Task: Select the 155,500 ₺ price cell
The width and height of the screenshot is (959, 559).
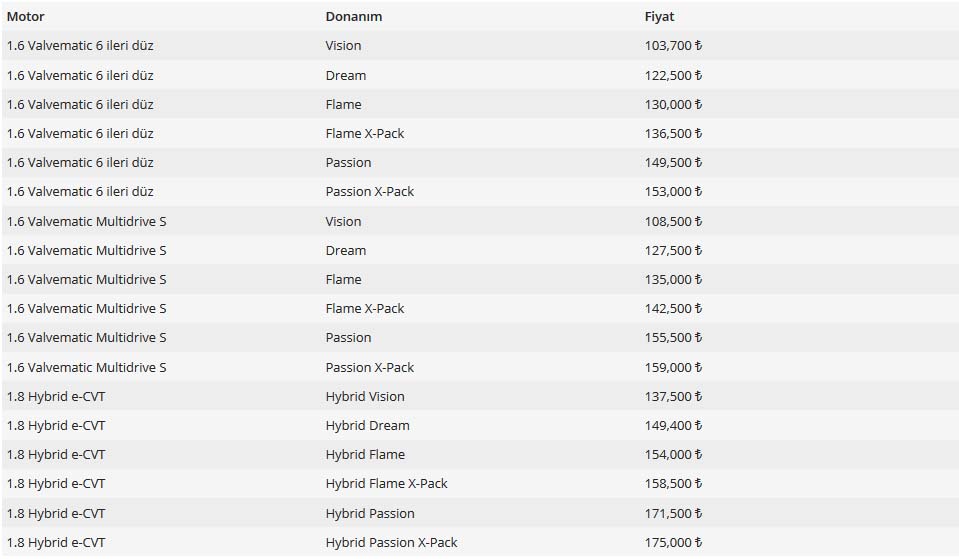Action: 673,337
